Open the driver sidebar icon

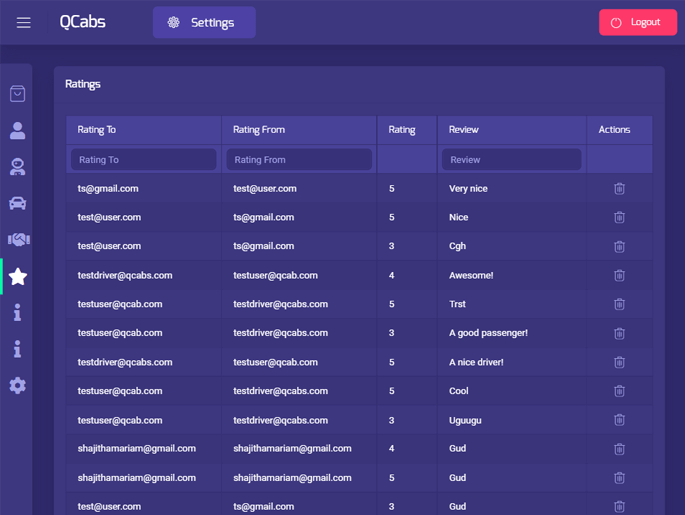point(17,166)
